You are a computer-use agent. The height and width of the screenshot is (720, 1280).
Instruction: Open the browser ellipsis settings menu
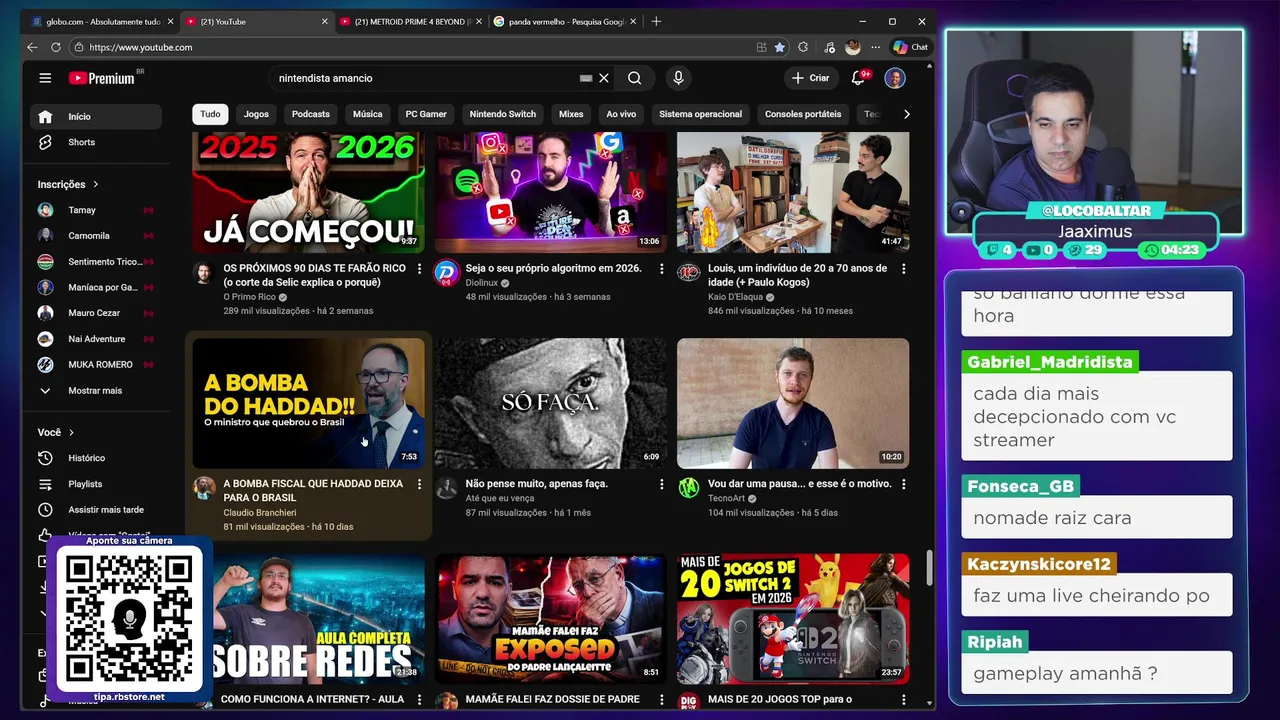(876, 47)
